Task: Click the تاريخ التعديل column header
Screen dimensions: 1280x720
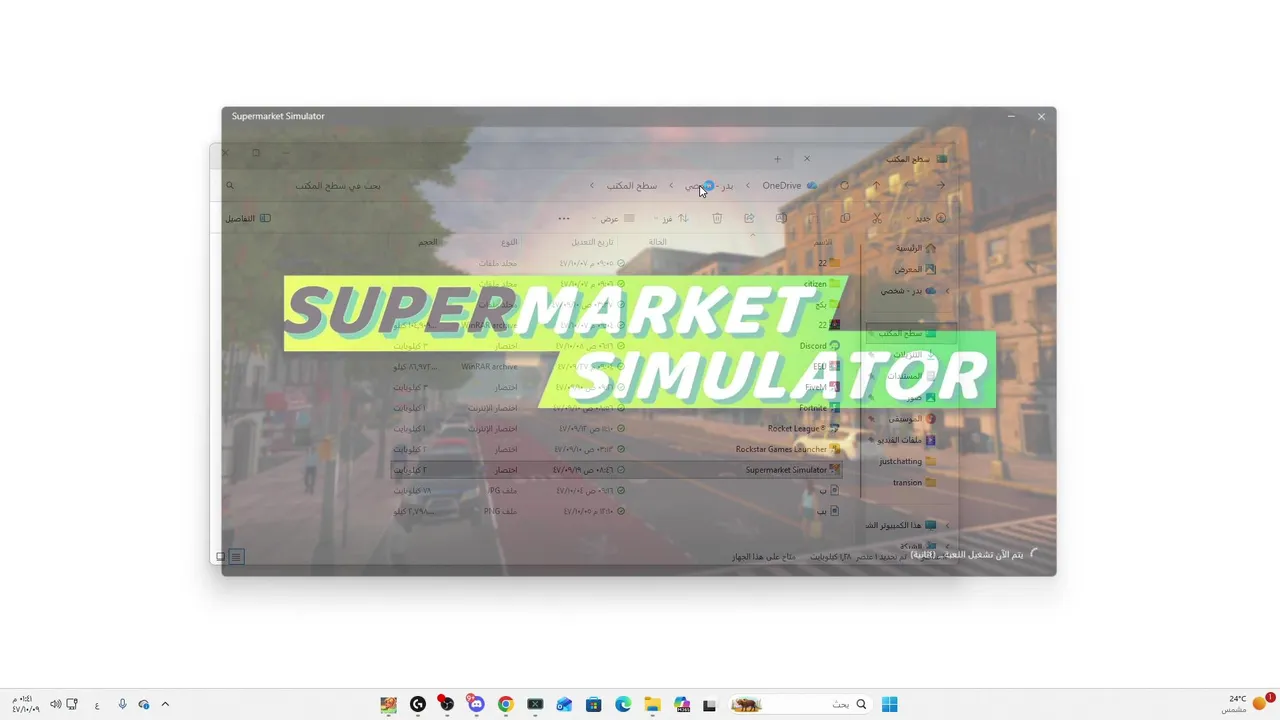Action: pos(593,242)
